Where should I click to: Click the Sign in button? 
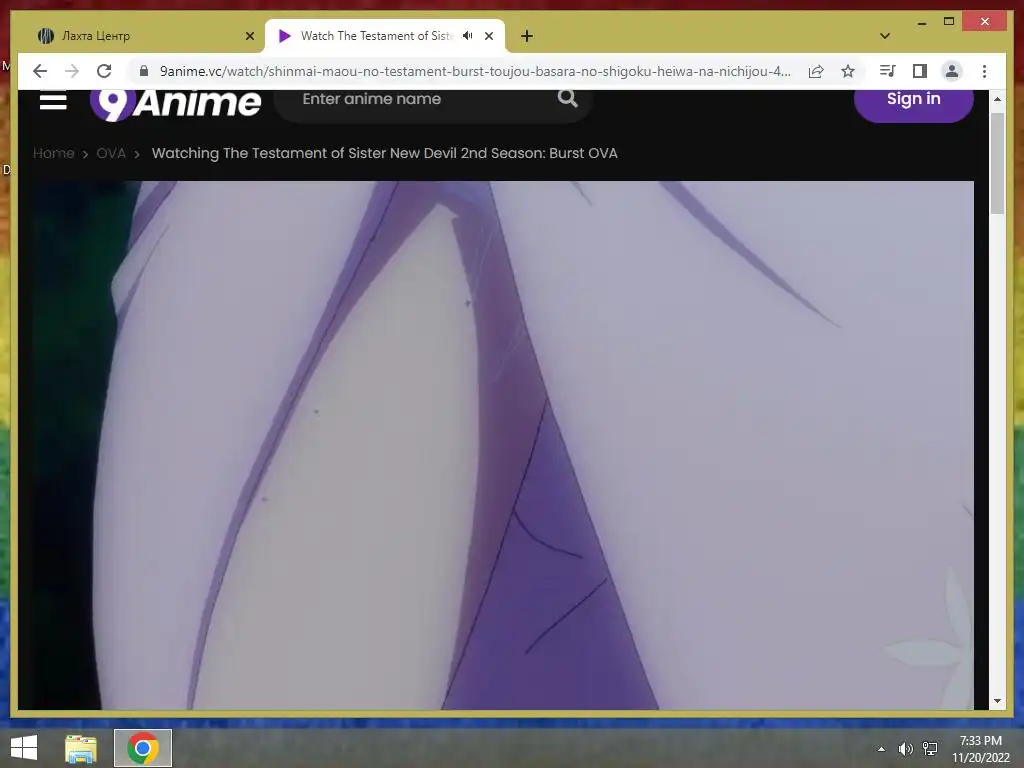(913, 102)
